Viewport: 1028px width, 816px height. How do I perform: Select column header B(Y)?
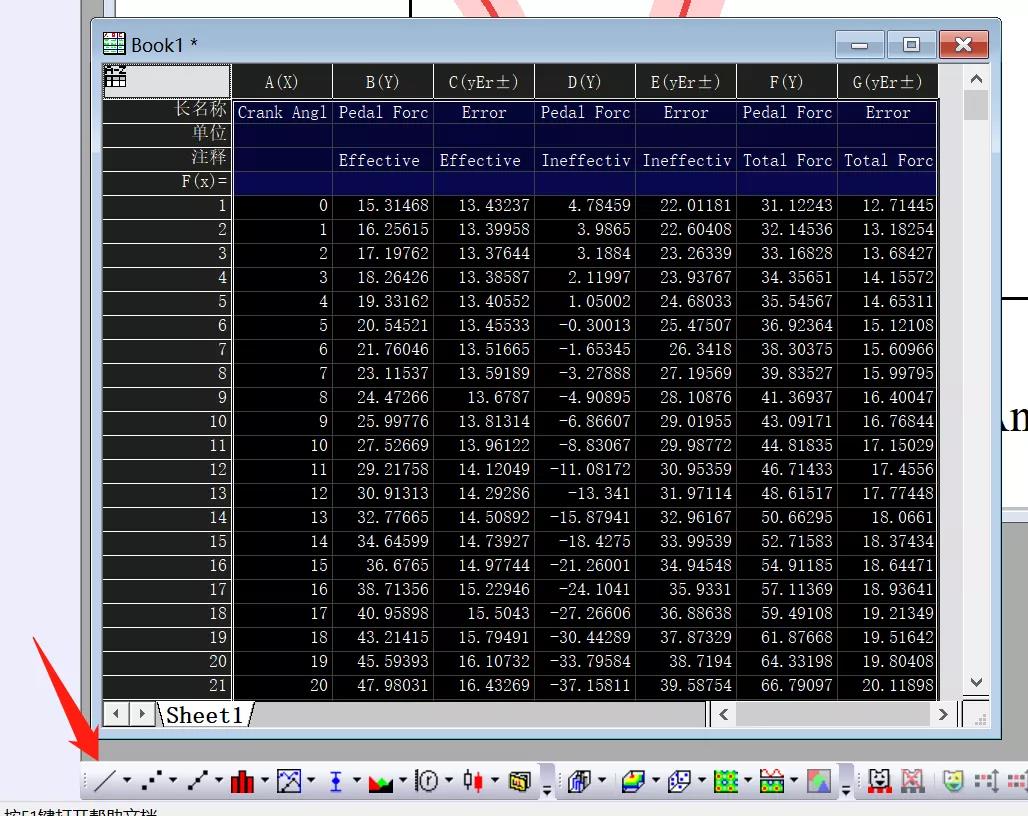(x=383, y=82)
